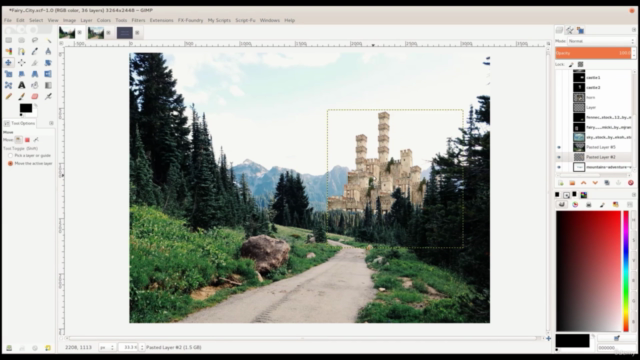Select the Scissors Select tool
The width and height of the screenshot is (640, 360).
click(x=22, y=51)
